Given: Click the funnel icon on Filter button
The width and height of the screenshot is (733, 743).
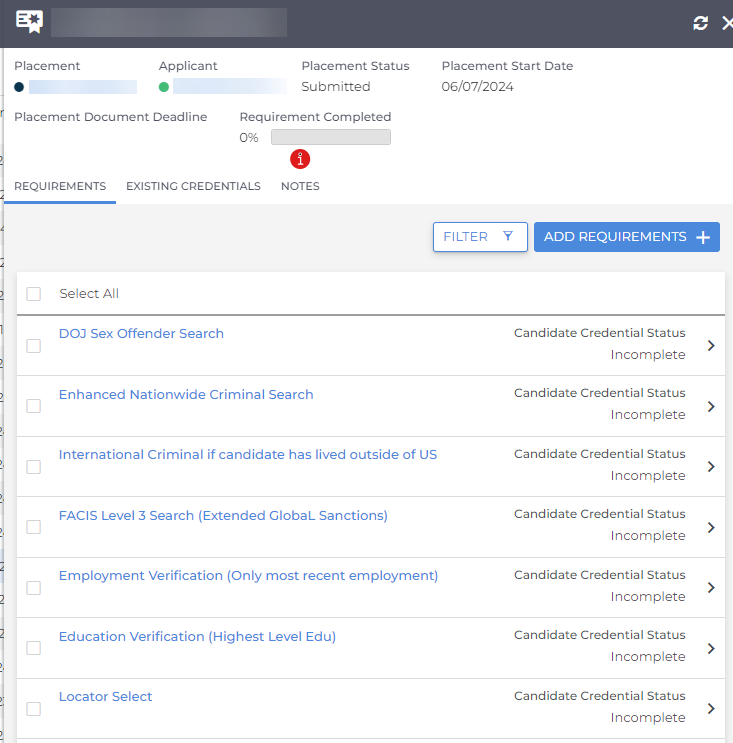Looking at the screenshot, I should click(508, 237).
